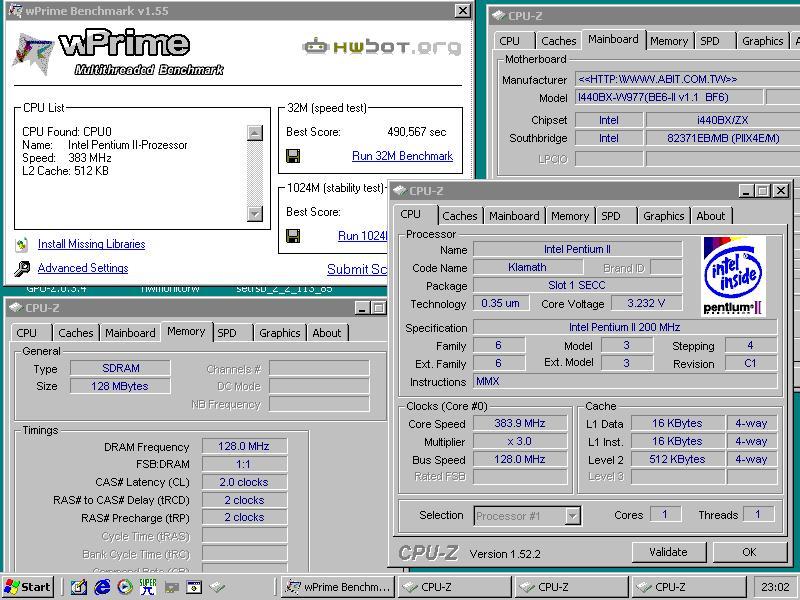Click the DRAM Frequency value 128.0 MHz
800x600 pixels.
[x=244, y=446]
